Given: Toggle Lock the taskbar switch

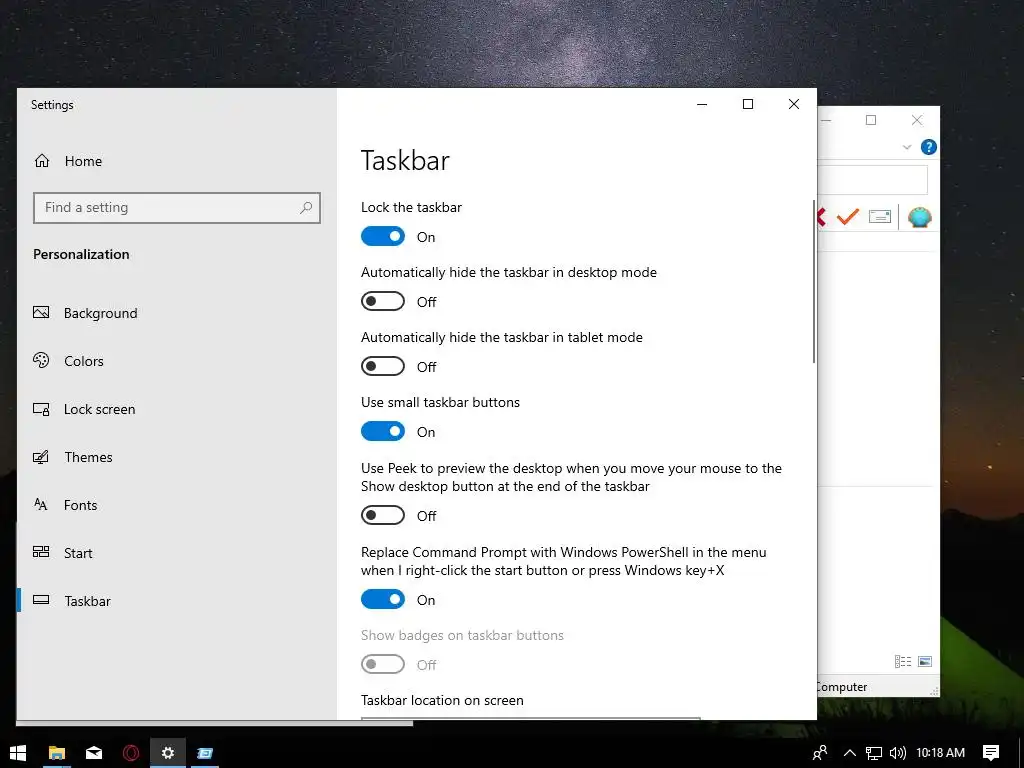Looking at the screenshot, I should coord(383,236).
